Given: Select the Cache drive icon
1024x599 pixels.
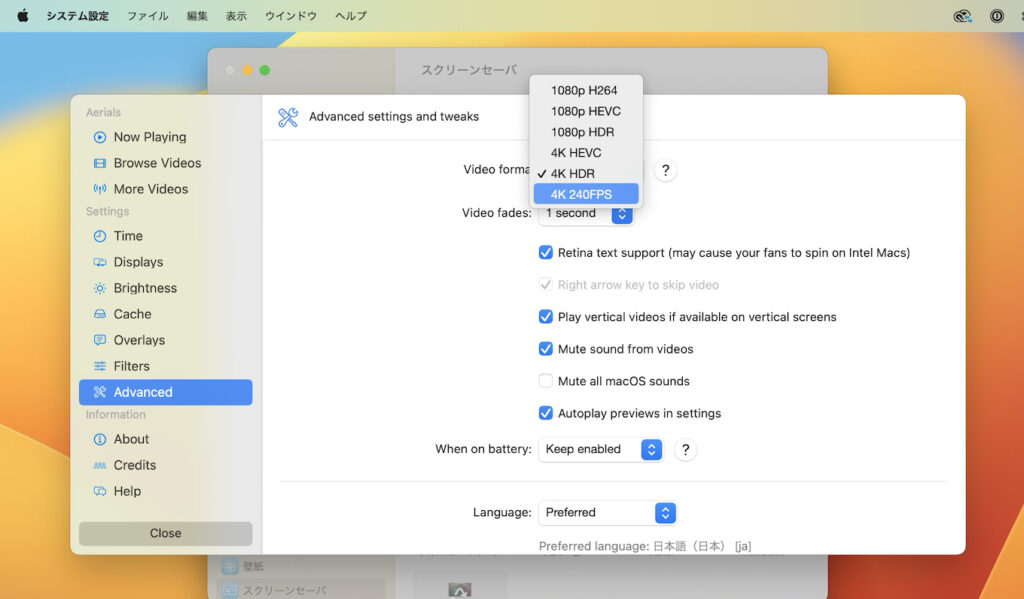Looking at the screenshot, I should click(101, 314).
